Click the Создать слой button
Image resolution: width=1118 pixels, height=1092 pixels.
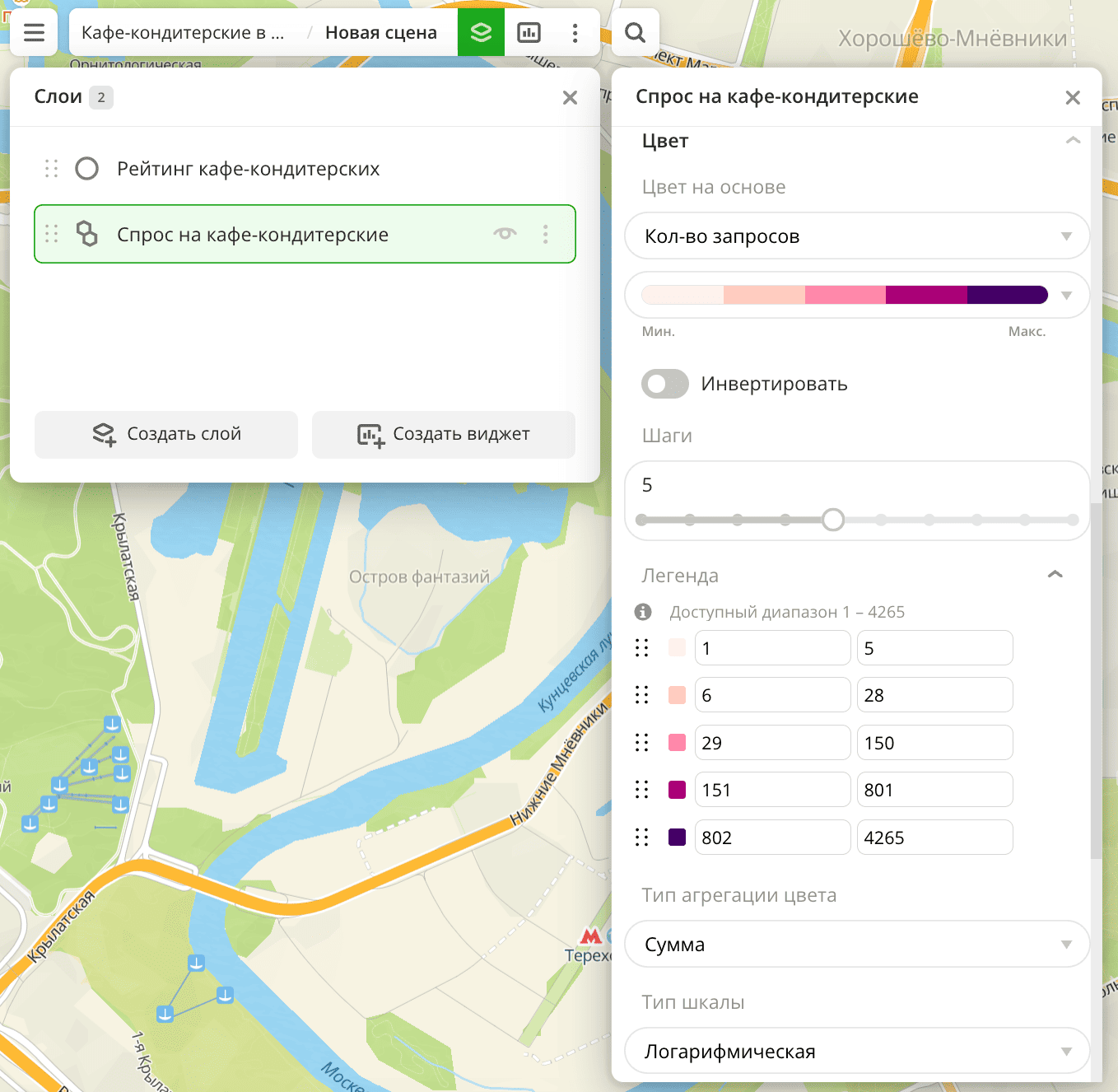(x=166, y=434)
